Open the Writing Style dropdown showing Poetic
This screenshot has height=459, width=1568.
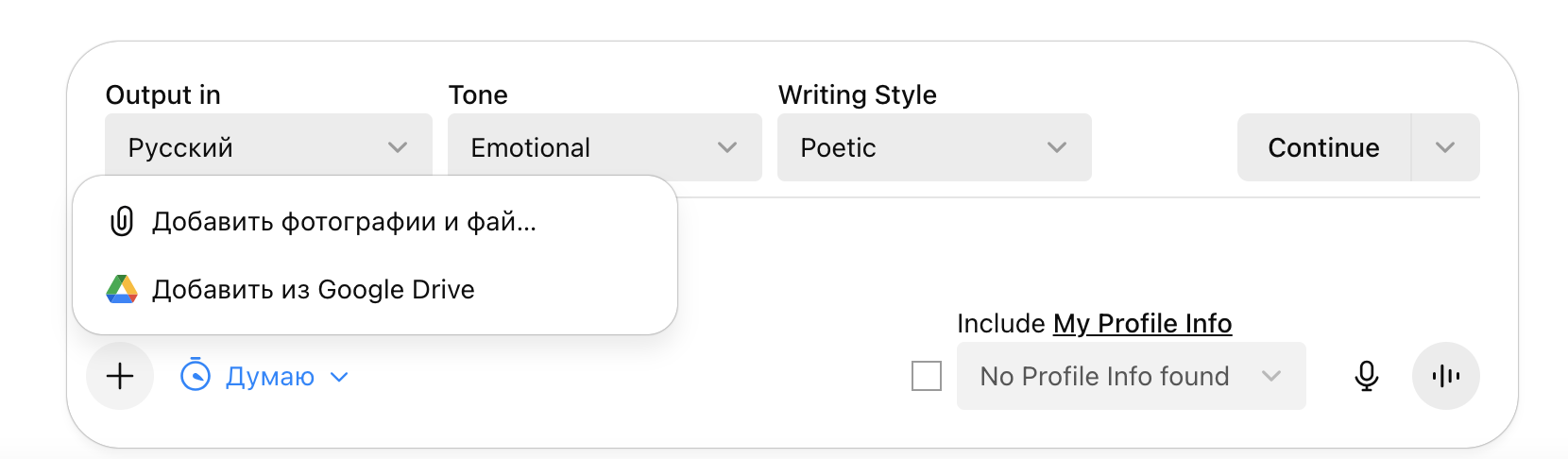(934, 147)
